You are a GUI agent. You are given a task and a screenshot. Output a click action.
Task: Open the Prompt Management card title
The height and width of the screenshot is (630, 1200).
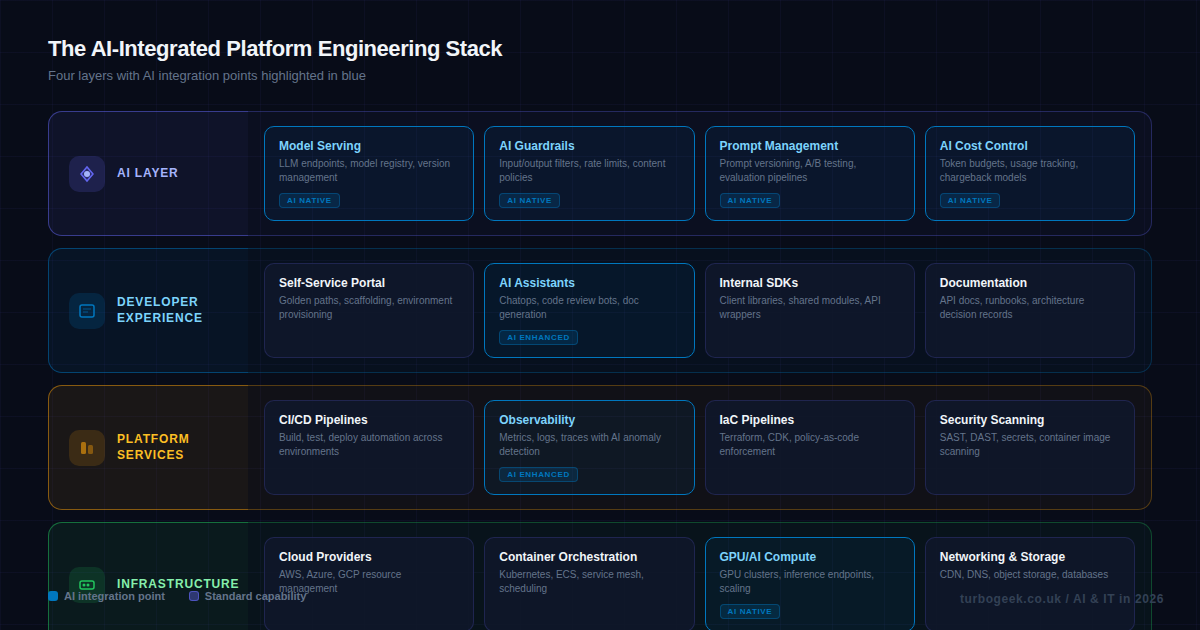click(x=779, y=146)
